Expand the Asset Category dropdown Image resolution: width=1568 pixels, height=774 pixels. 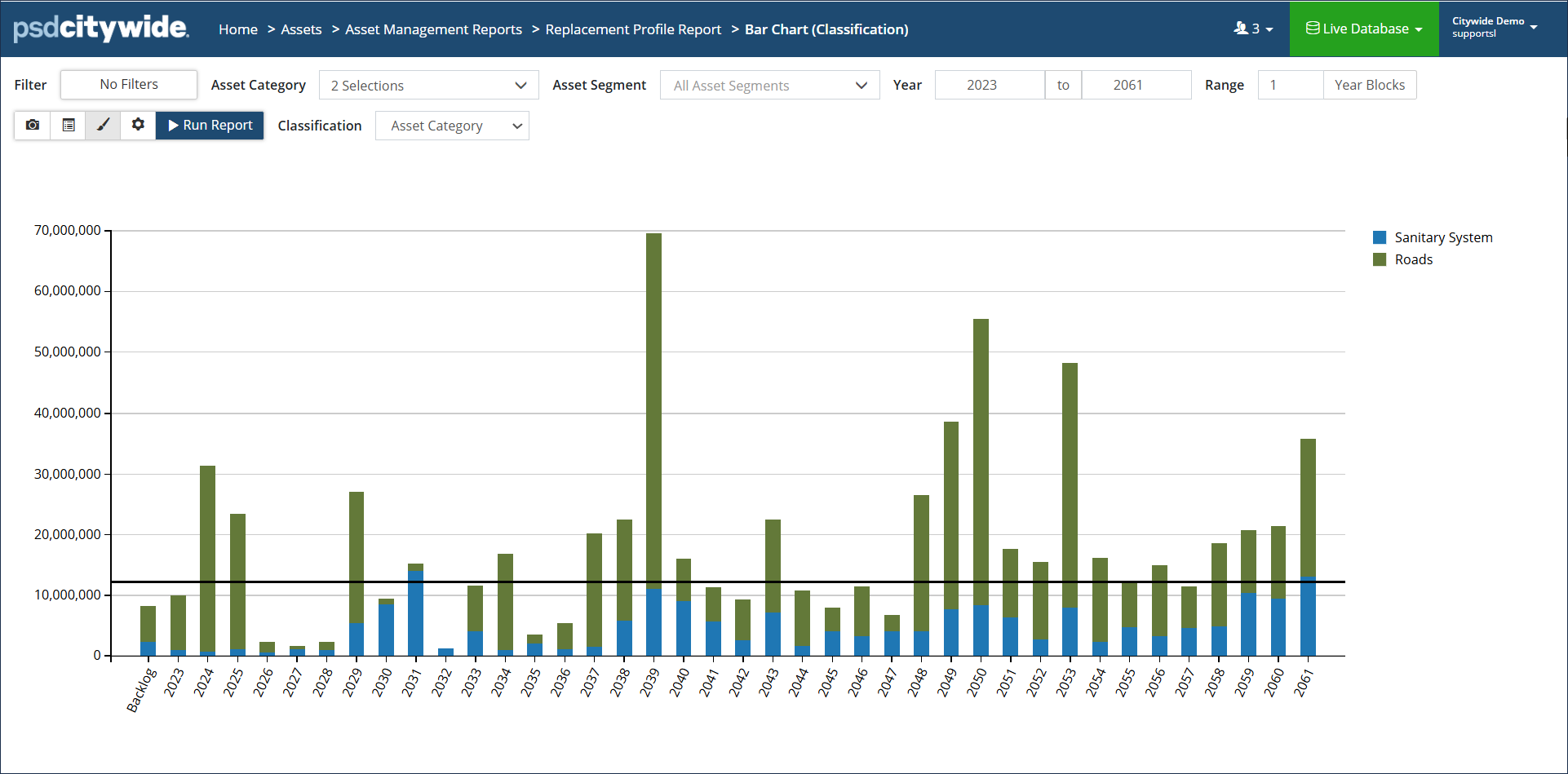(x=428, y=86)
